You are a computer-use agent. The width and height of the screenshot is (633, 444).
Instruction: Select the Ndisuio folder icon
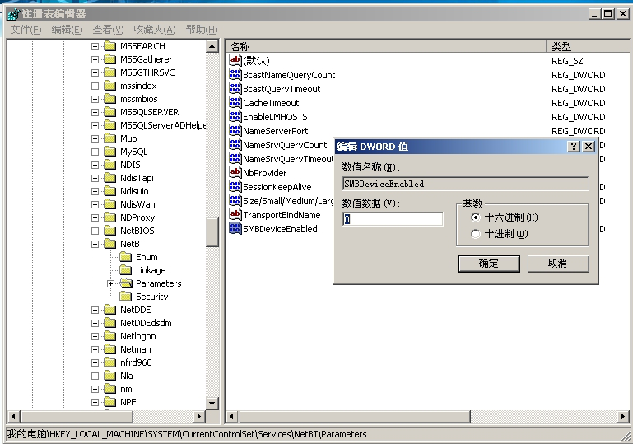[x=110, y=191]
